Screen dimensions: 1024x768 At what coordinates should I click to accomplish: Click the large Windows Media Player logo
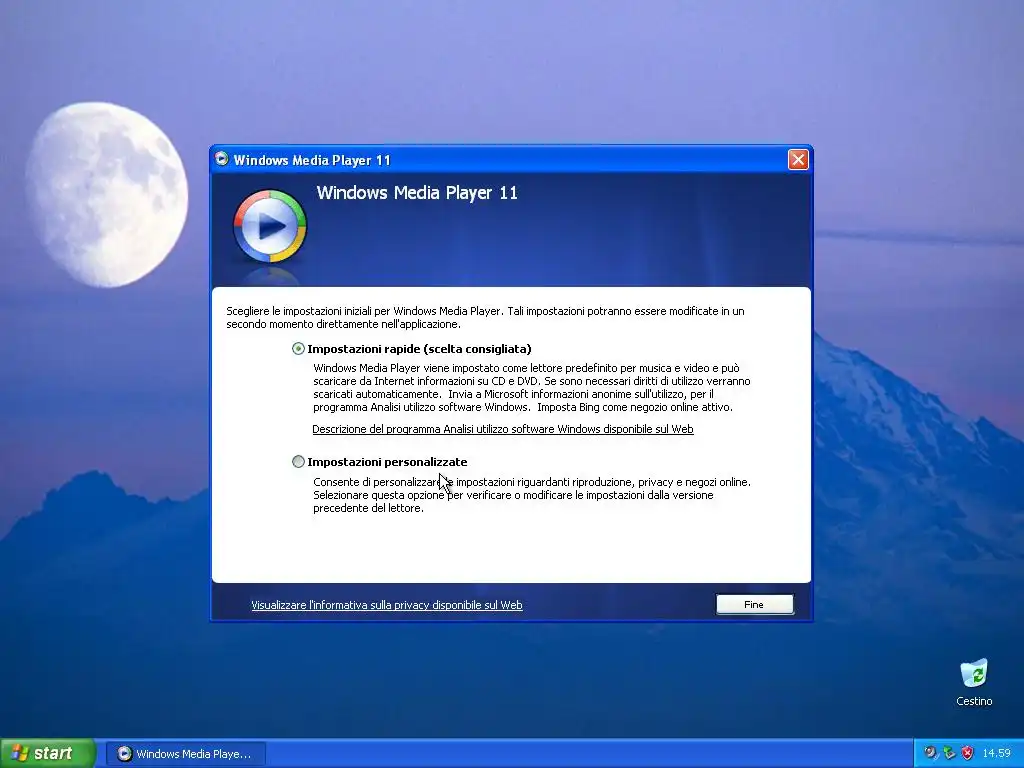tap(270, 227)
